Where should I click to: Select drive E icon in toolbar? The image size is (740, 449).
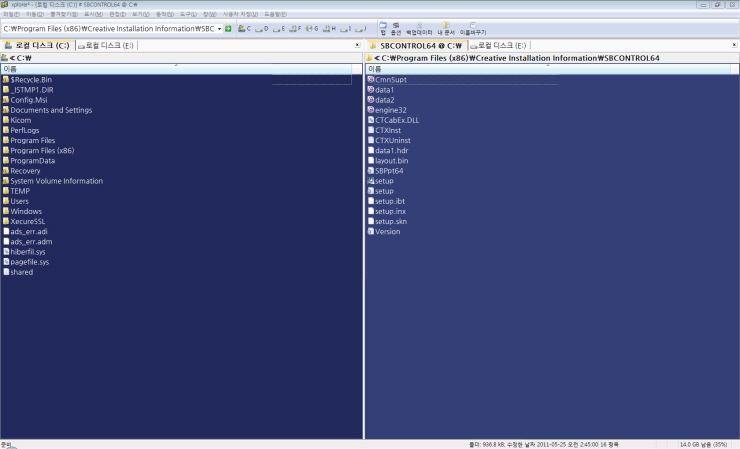point(279,28)
